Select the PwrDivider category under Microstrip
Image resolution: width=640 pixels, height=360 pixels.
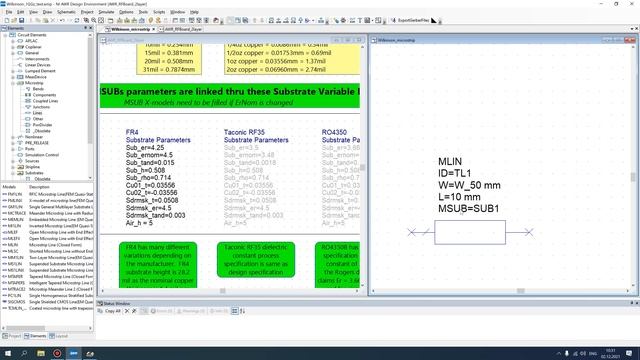click(42, 125)
